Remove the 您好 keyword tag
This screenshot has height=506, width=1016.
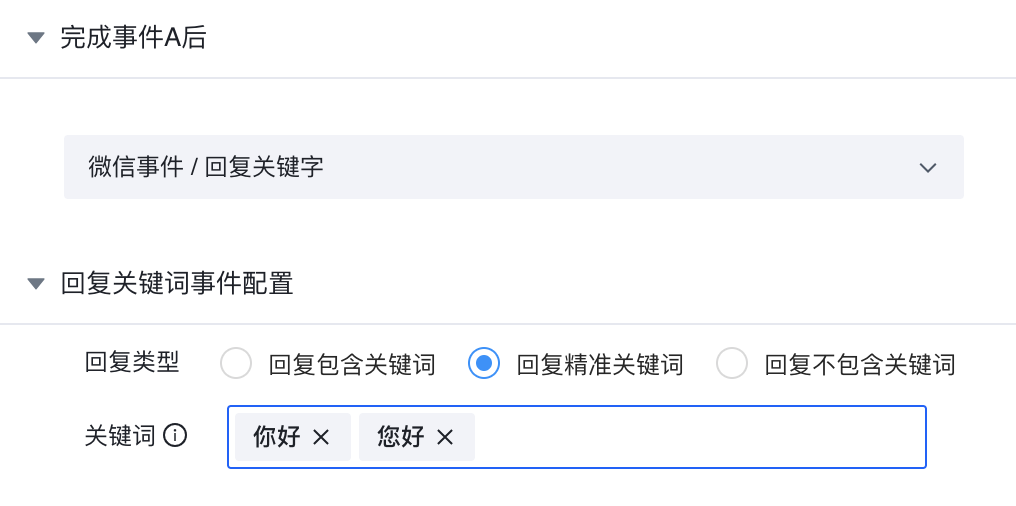point(445,437)
